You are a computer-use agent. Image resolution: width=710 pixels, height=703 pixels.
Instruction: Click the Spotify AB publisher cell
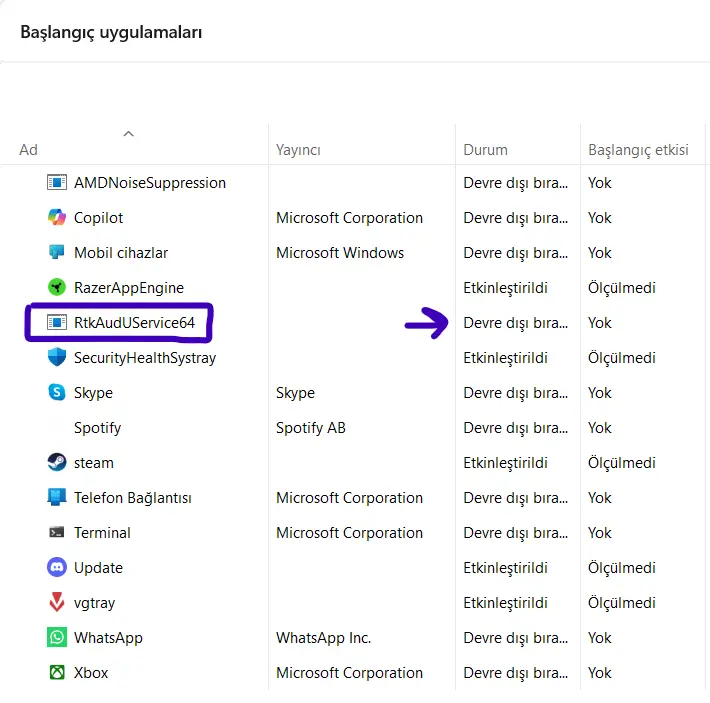[x=311, y=428]
